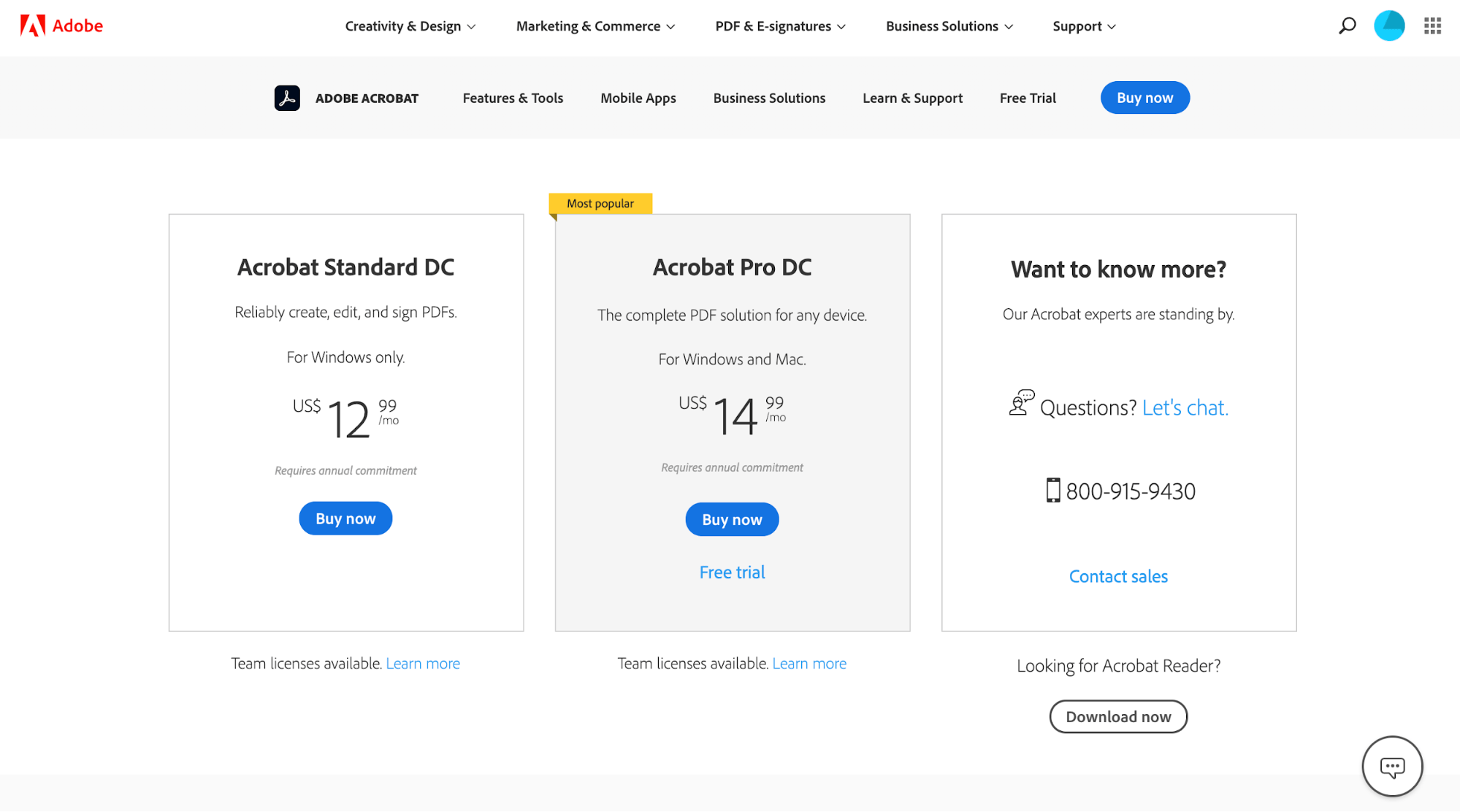Click Contact sales link in support panel
The image size is (1460, 812).
[x=1118, y=575]
